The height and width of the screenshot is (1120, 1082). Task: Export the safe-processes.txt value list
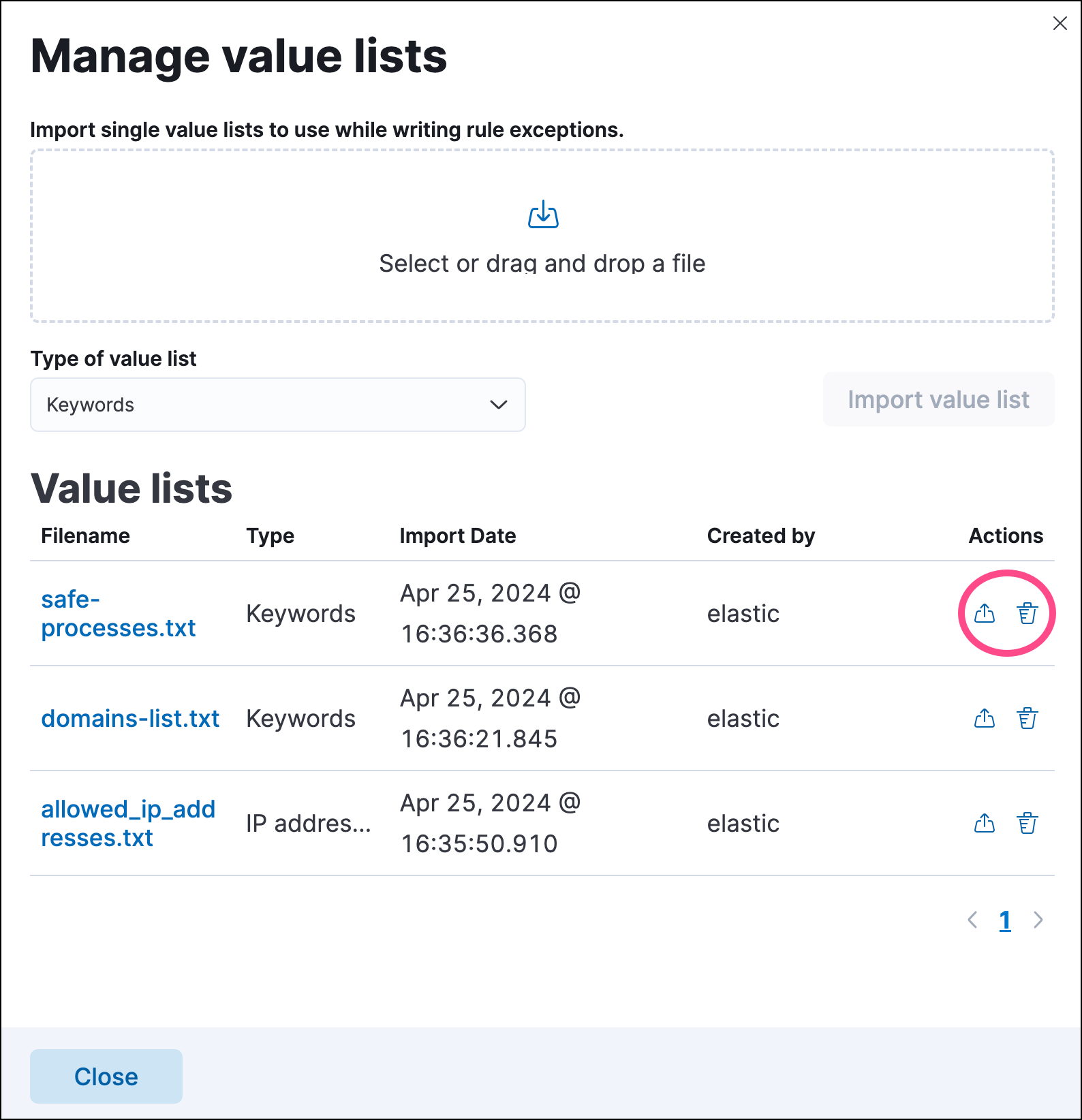tap(984, 614)
